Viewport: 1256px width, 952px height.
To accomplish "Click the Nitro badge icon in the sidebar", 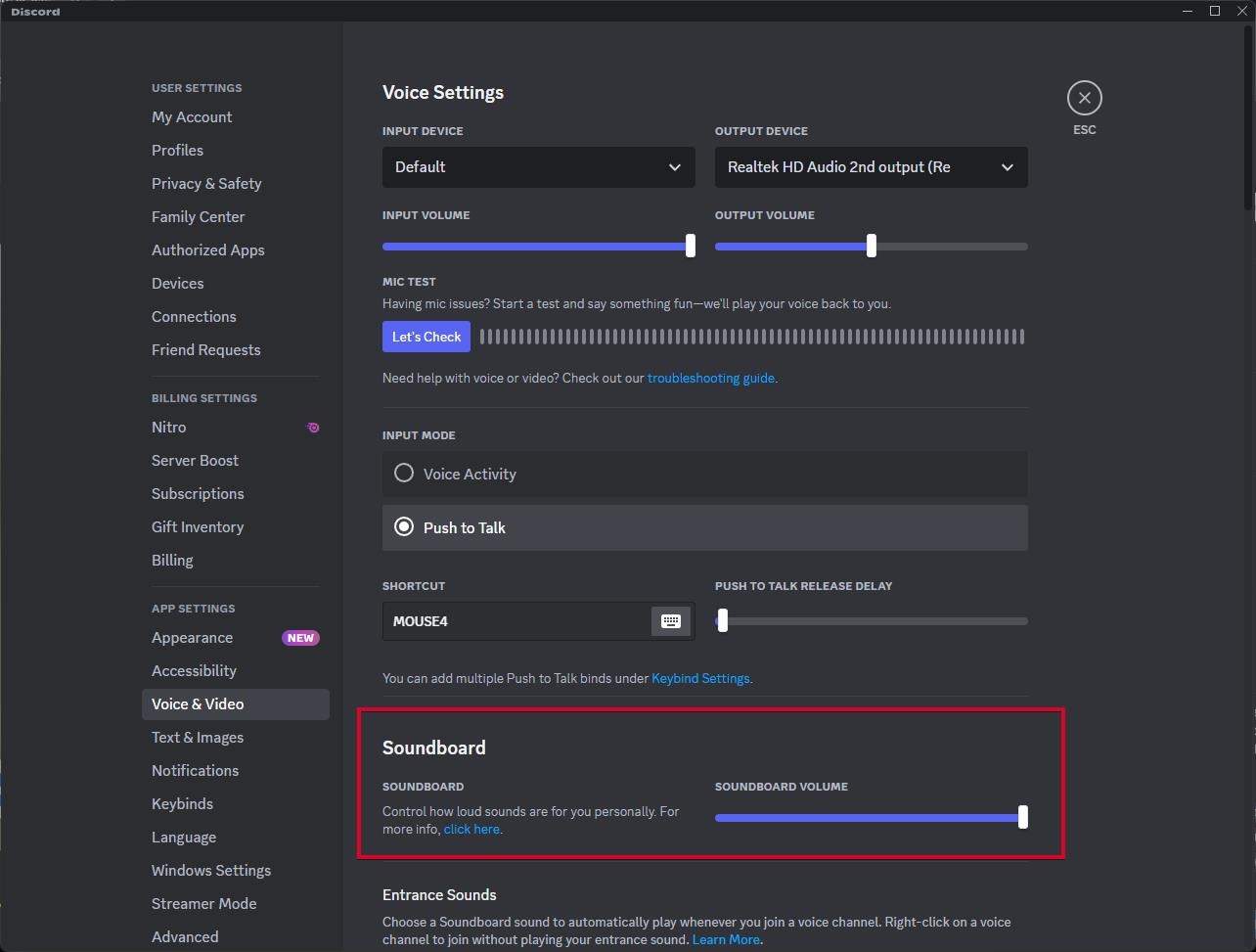I will pyautogui.click(x=313, y=428).
